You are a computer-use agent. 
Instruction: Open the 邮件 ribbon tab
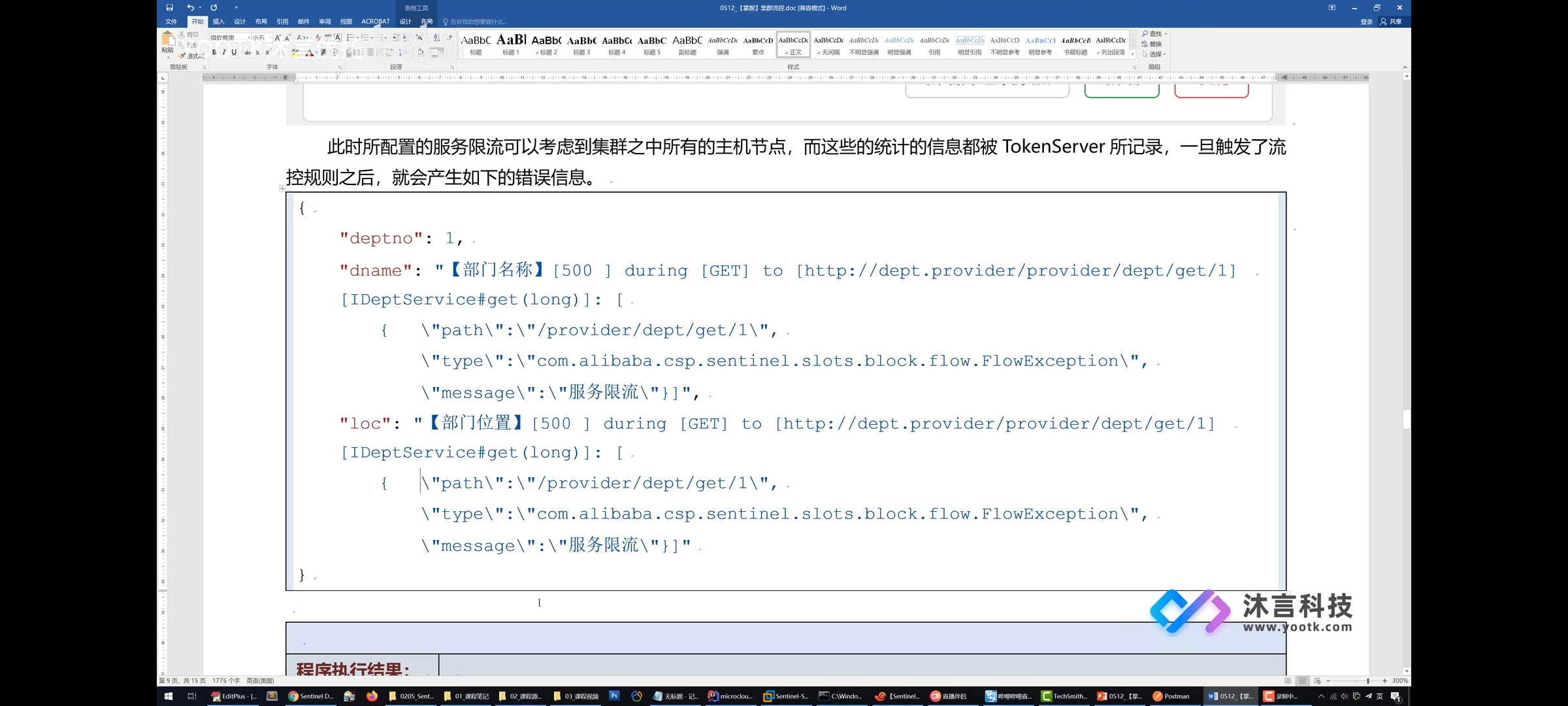(304, 22)
